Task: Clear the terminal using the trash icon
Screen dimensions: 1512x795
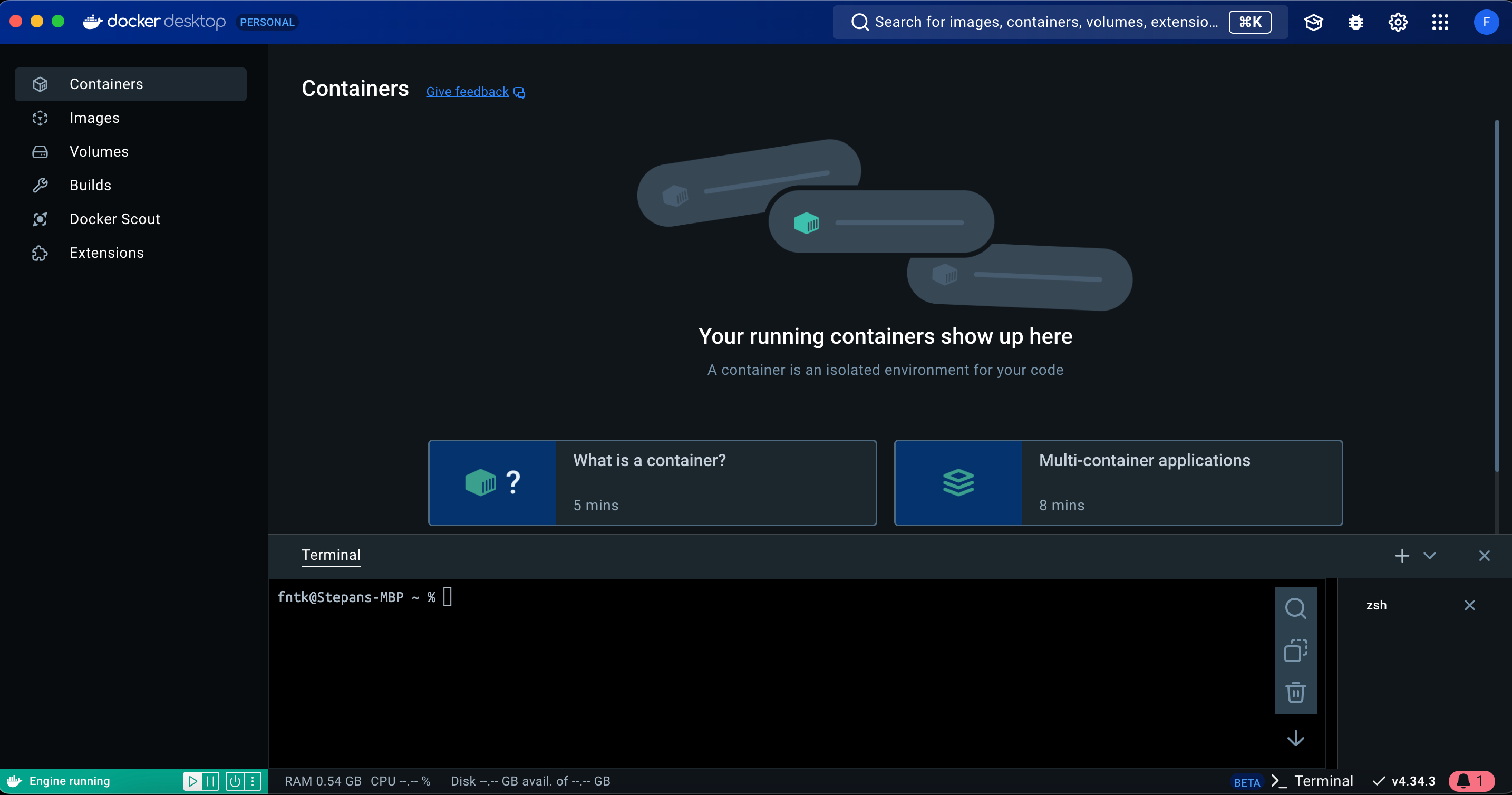Action: pyautogui.click(x=1296, y=693)
